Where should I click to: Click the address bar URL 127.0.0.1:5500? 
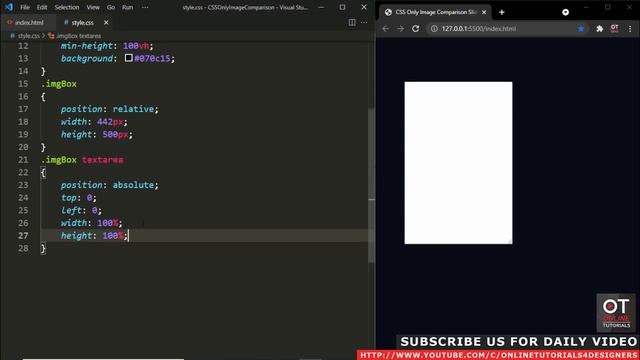tap(479, 29)
